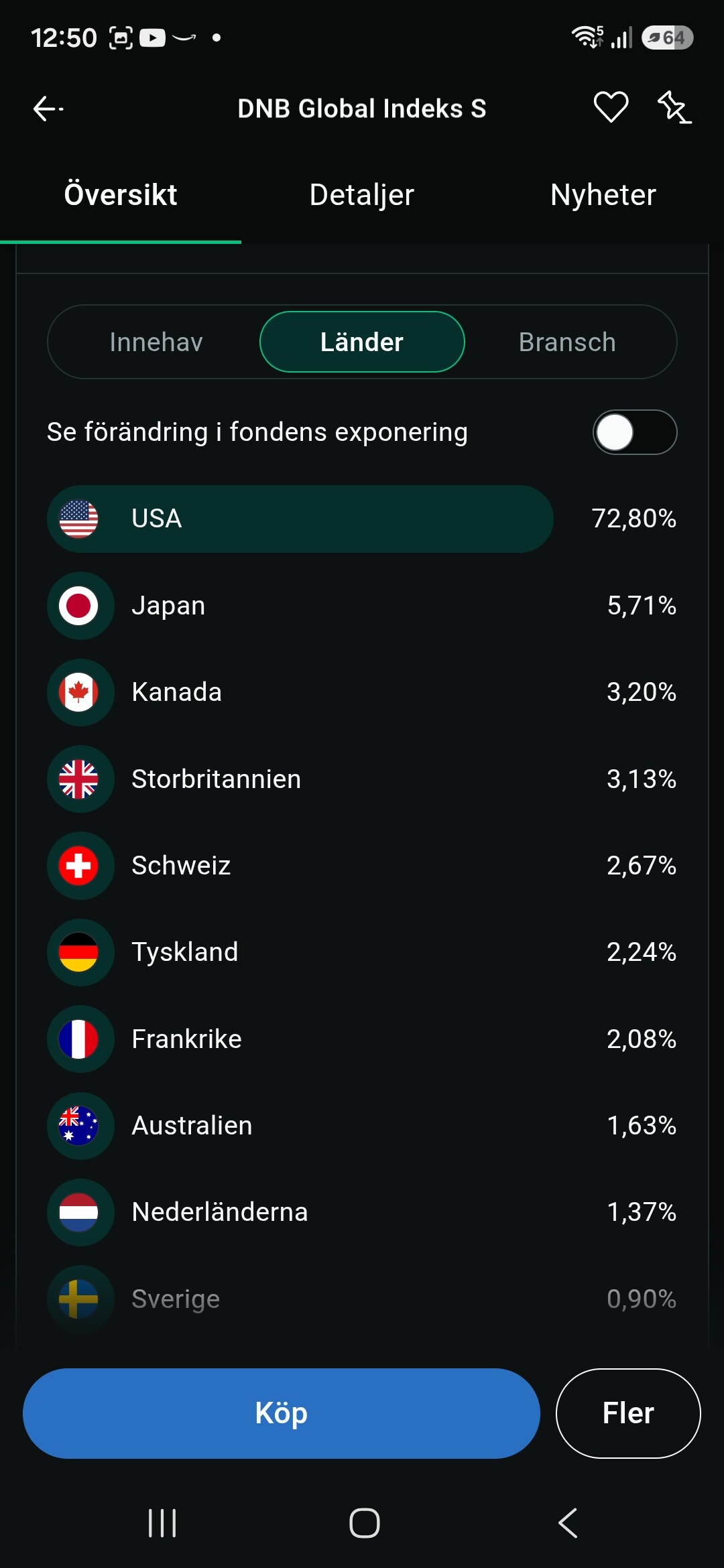The height and width of the screenshot is (1568, 724).
Task: Select the Storbritannien country row
Action: (362, 779)
